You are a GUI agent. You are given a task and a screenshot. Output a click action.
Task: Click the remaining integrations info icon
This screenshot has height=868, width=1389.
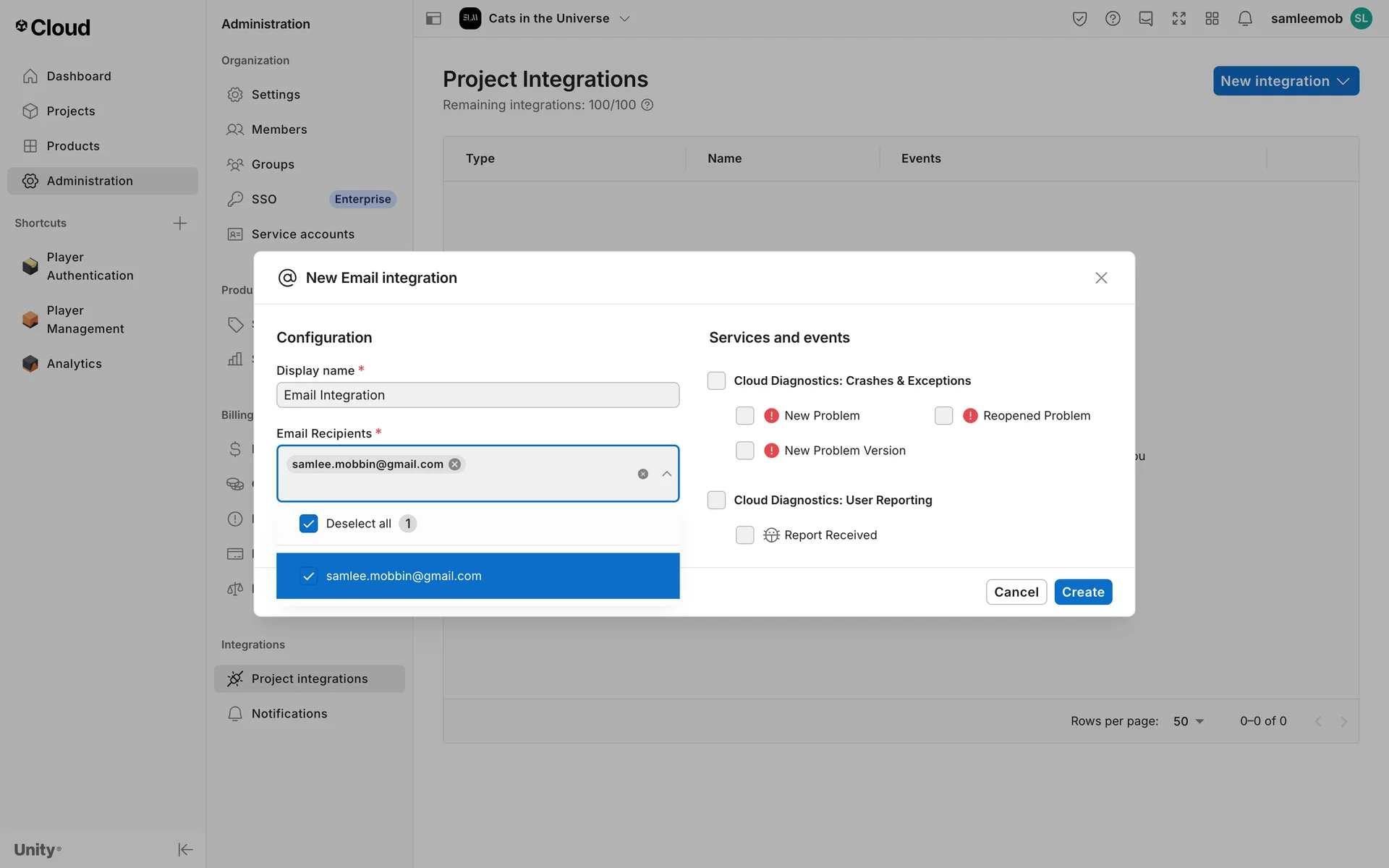(x=647, y=105)
